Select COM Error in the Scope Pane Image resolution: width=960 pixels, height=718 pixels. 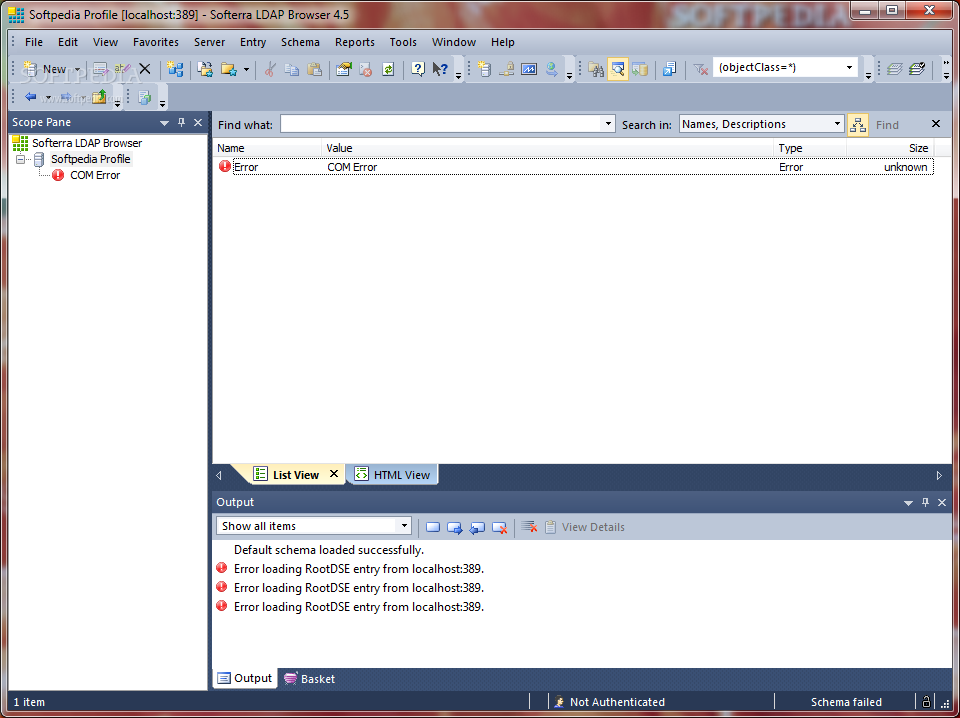click(x=95, y=175)
